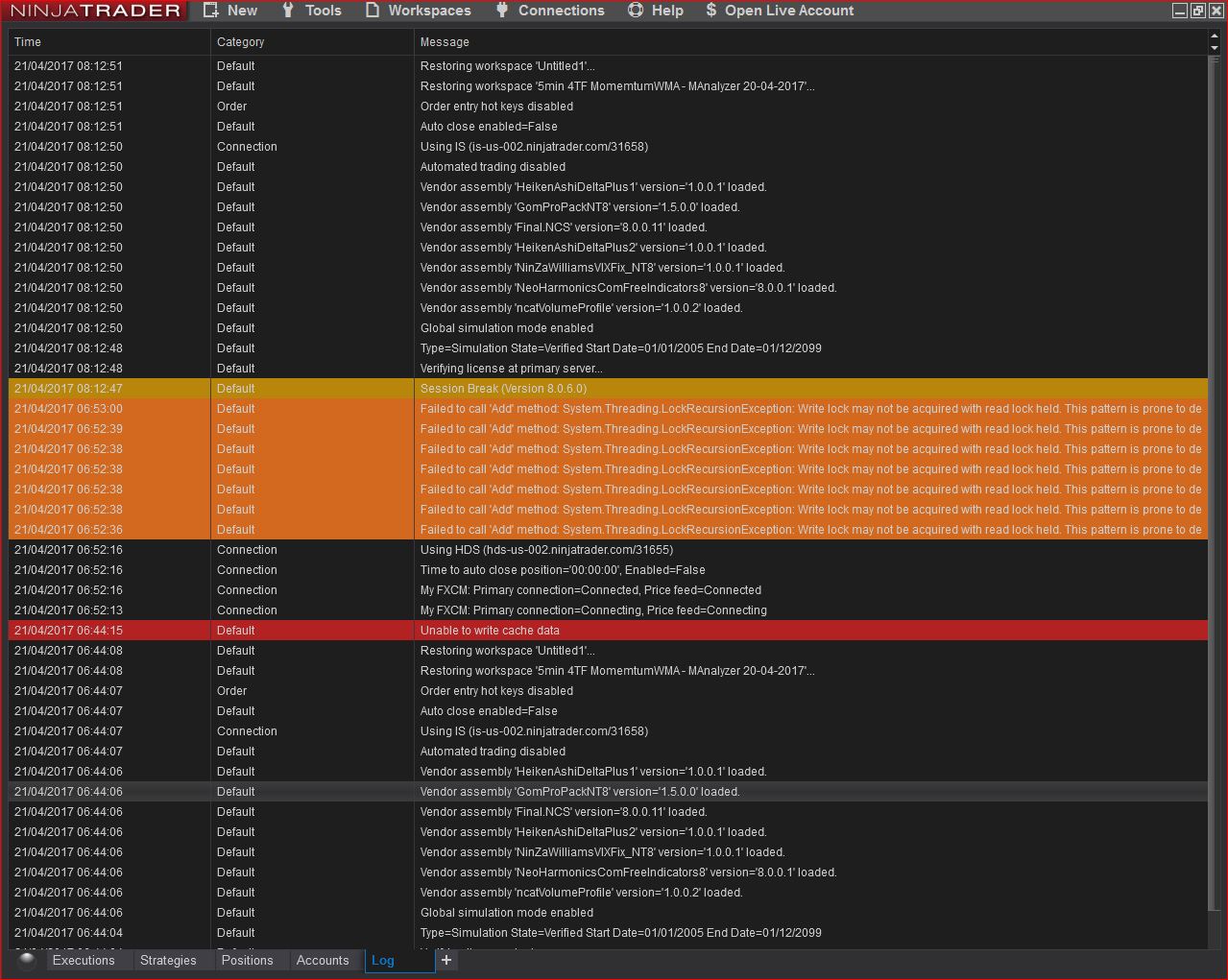This screenshot has width=1228, height=980.
Task: Open the New menu
Action: (x=230, y=11)
